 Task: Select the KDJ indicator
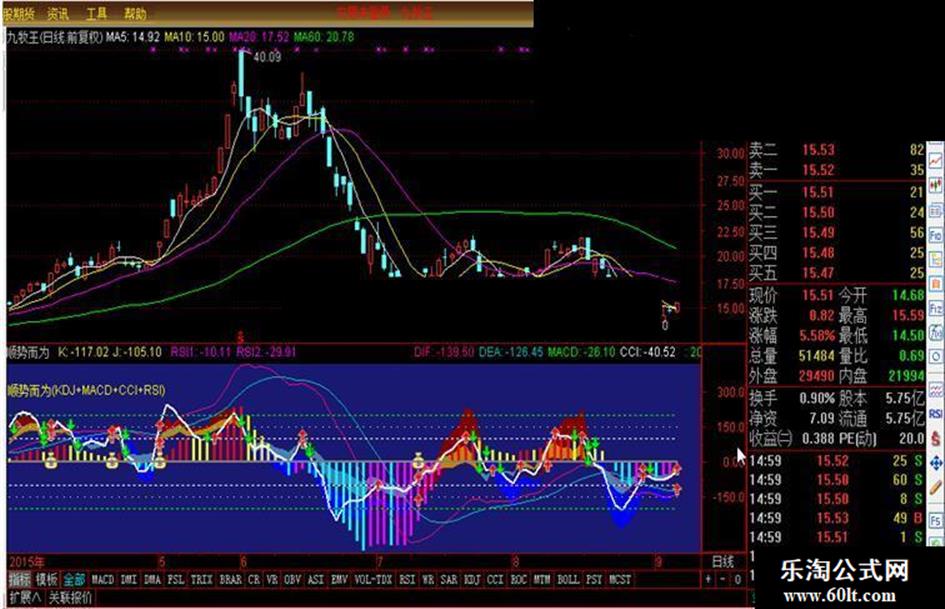pos(472,579)
